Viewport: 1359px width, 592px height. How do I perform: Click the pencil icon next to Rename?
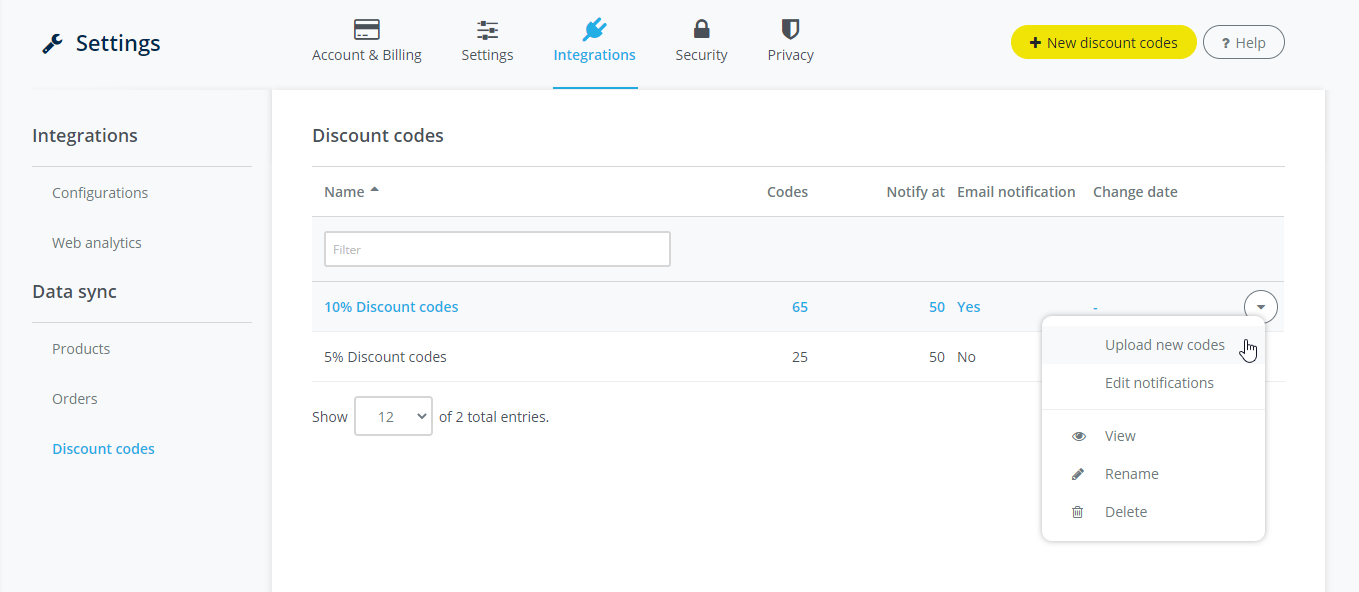(1078, 473)
